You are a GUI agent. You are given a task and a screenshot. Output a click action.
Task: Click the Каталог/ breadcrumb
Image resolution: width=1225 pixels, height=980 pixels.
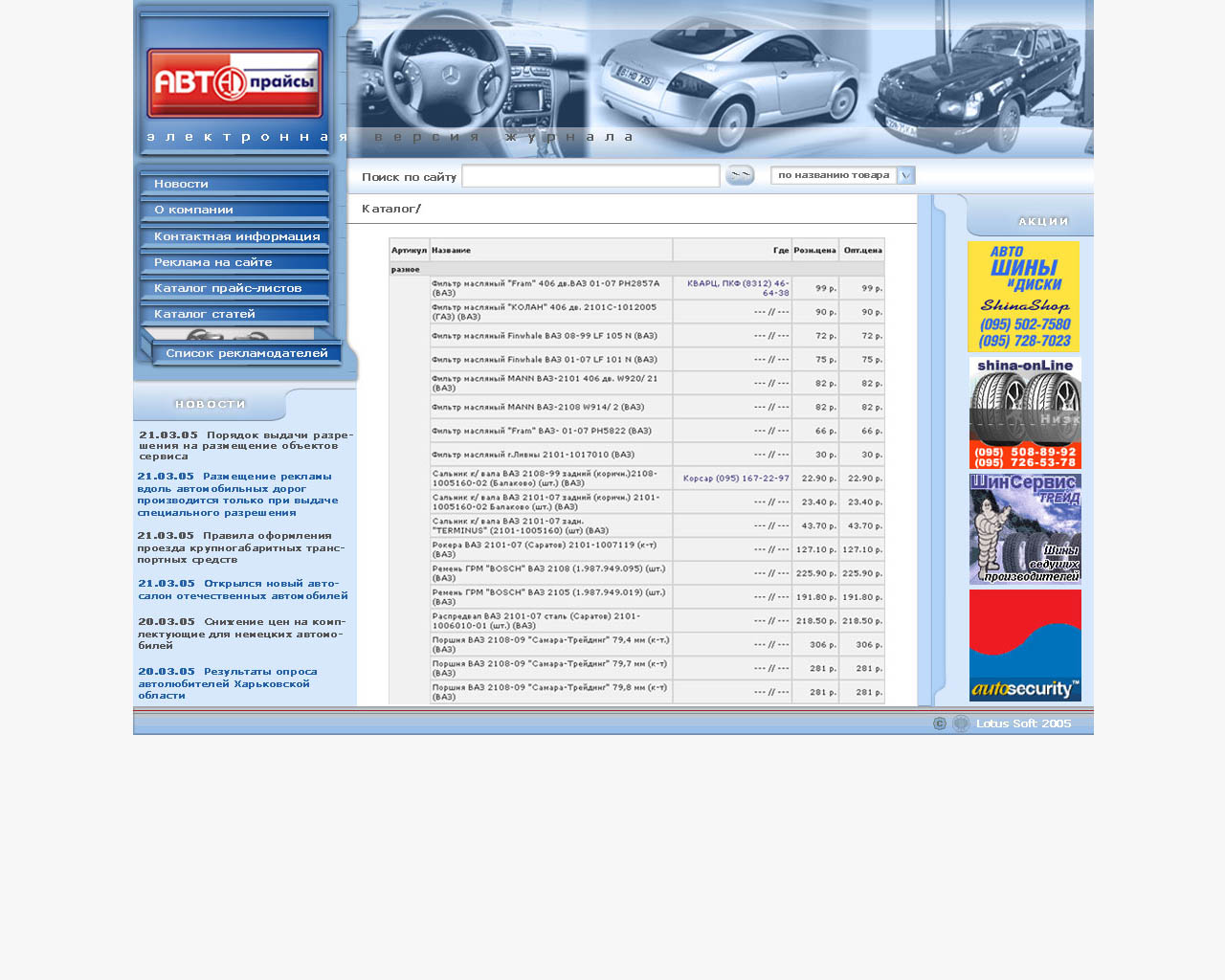click(x=391, y=209)
